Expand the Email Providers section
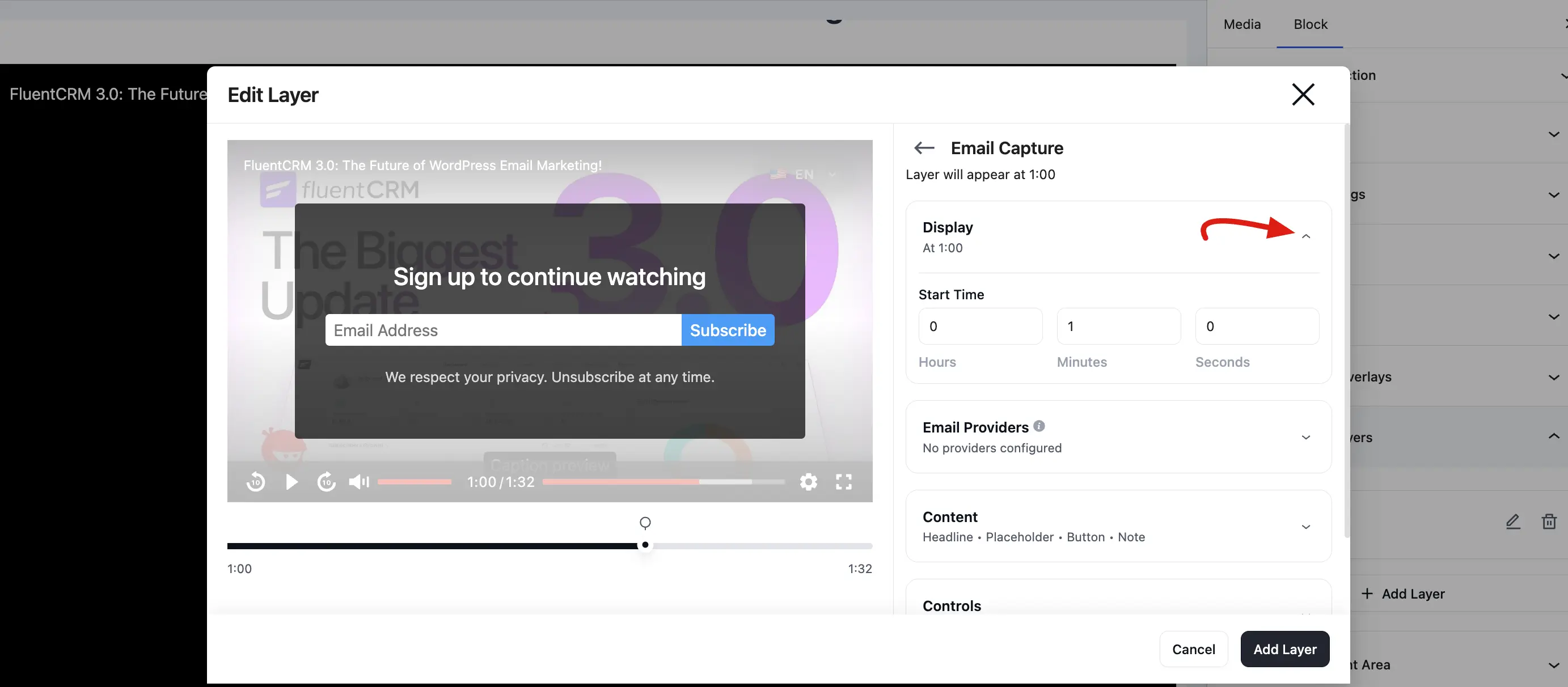 point(1305,438)
